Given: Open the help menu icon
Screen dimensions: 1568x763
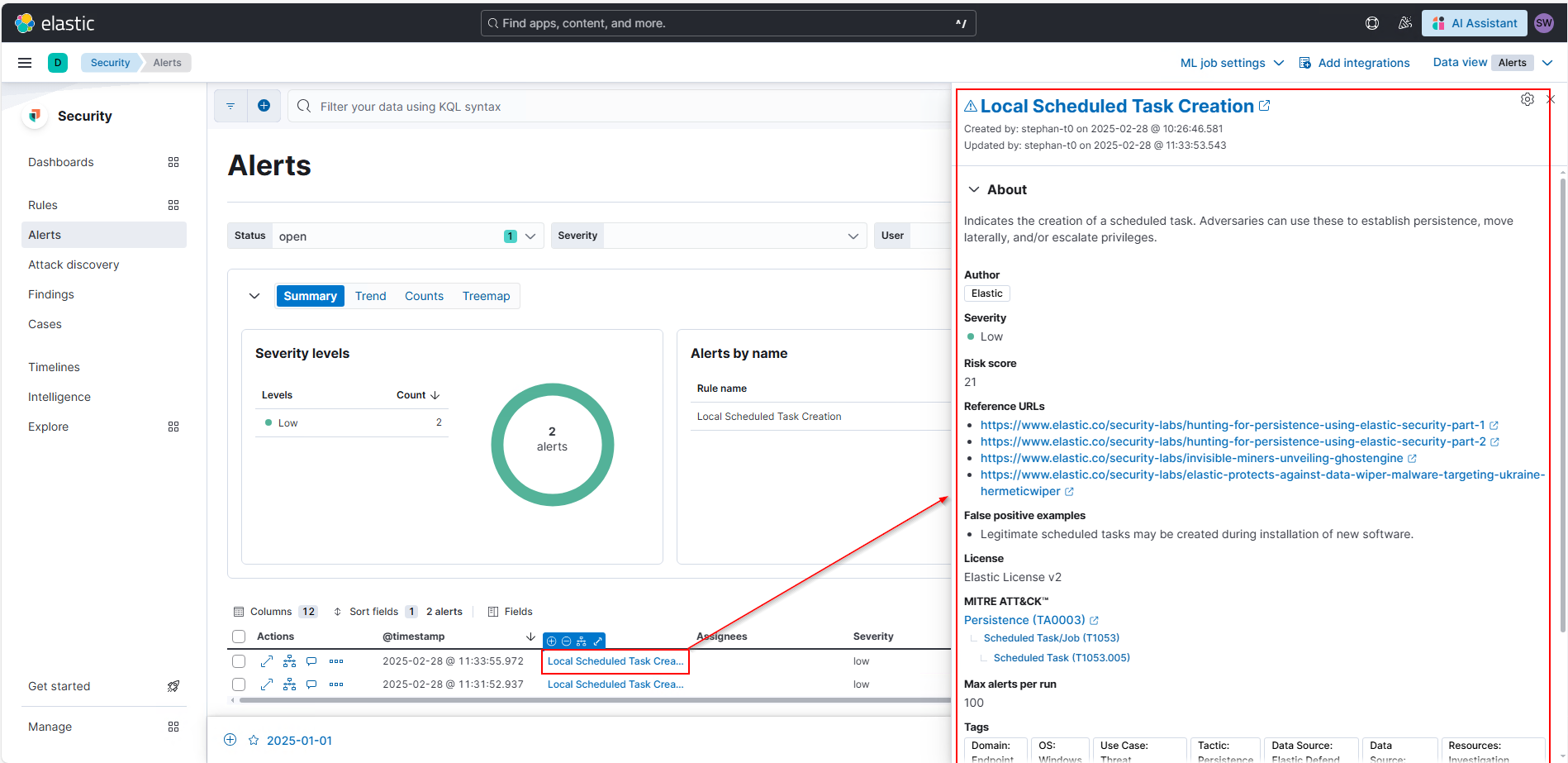Looking at the screenshot, I should 1372,23.
